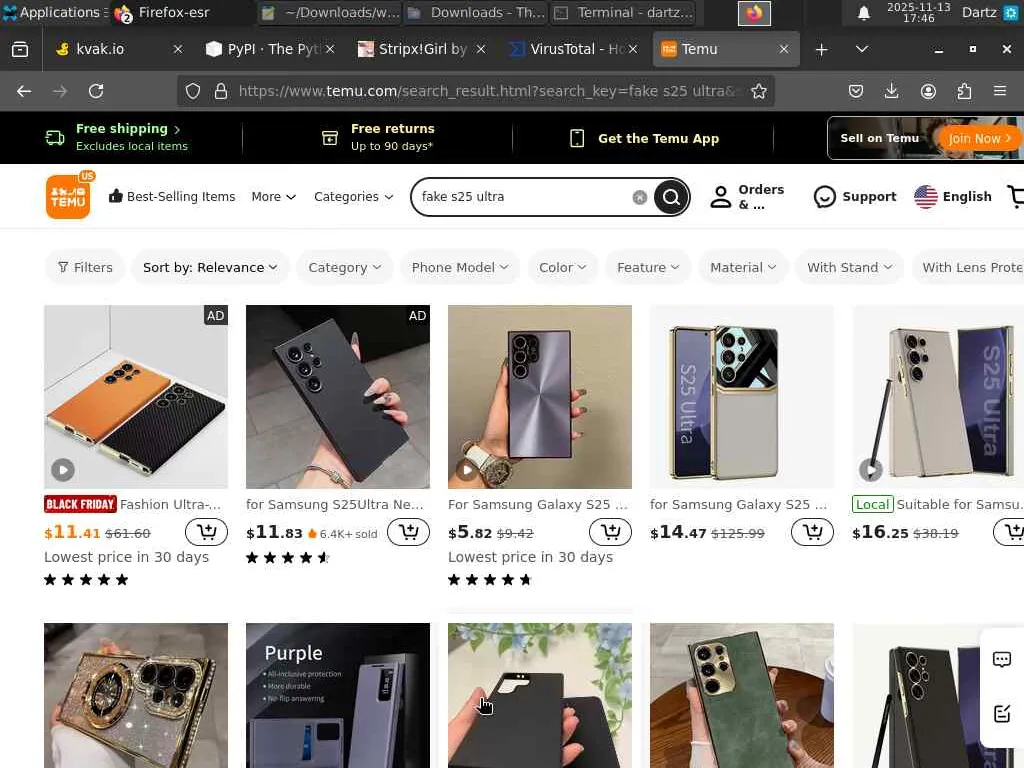Open Firefox view sidebar icon
This screenshot has height=768, width=1024.
[x=20, y=49]
